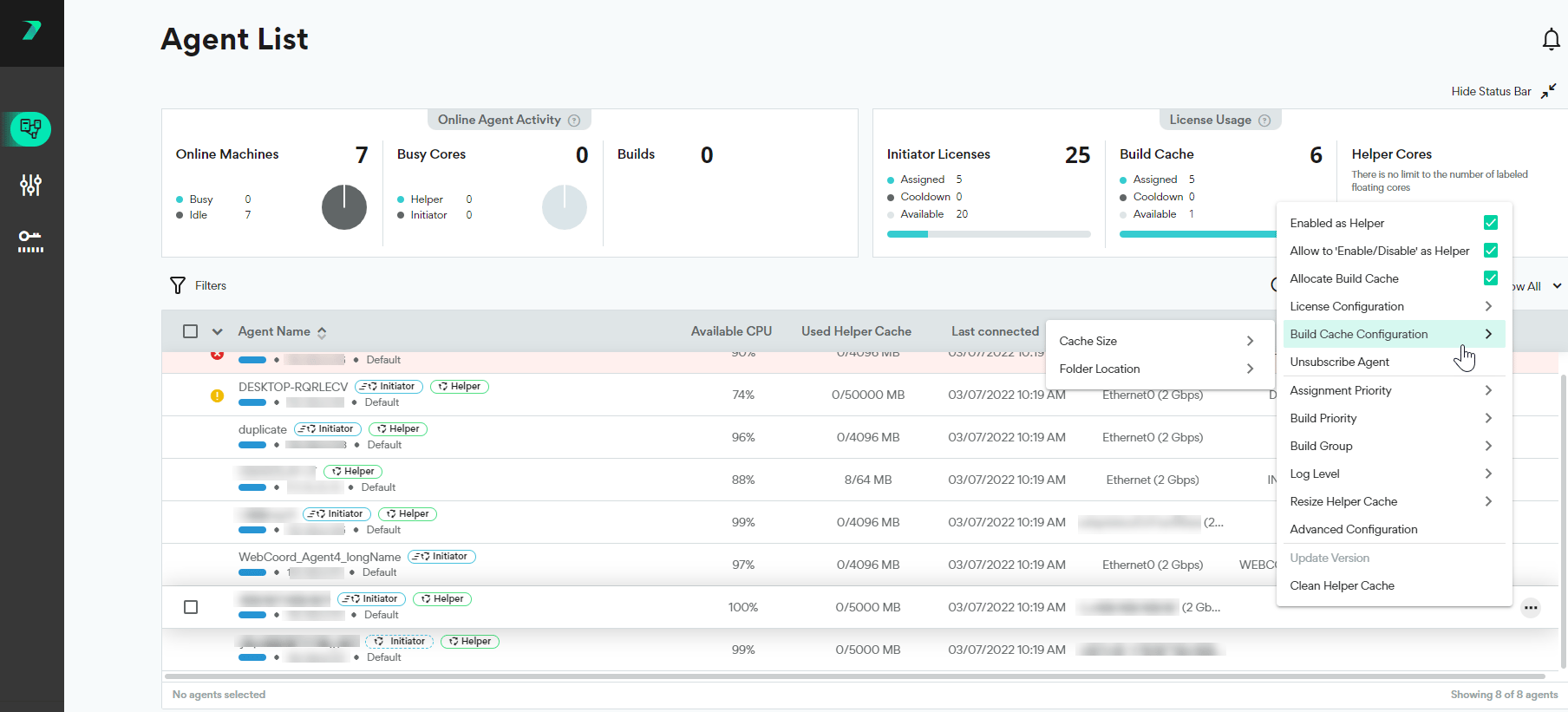Click help icon next to License Usage
The height and width of the screenshot is (712, 1568).
(1264, 121)
